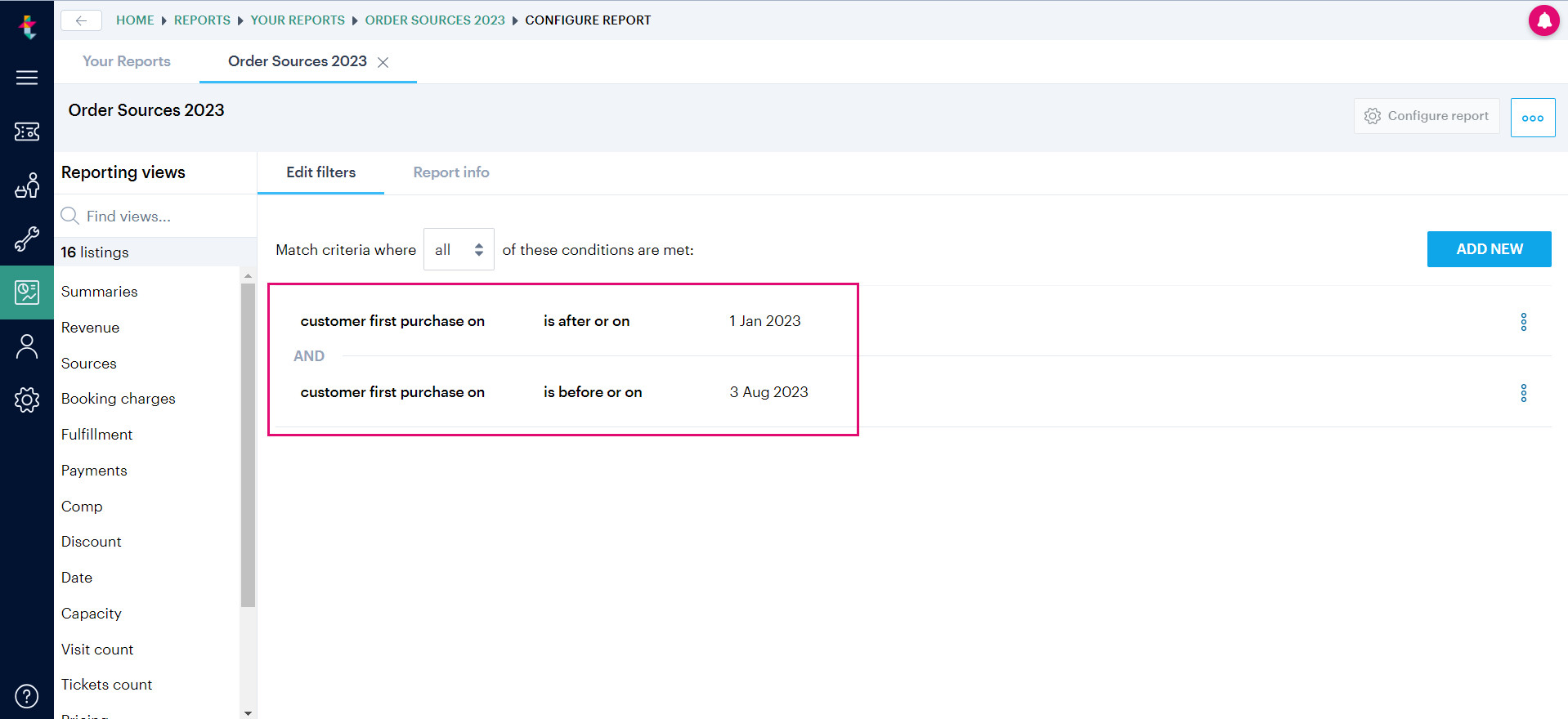The image size is (1568, 719).
Task: Click the Configure report button
Action: tap(1427, 116)
